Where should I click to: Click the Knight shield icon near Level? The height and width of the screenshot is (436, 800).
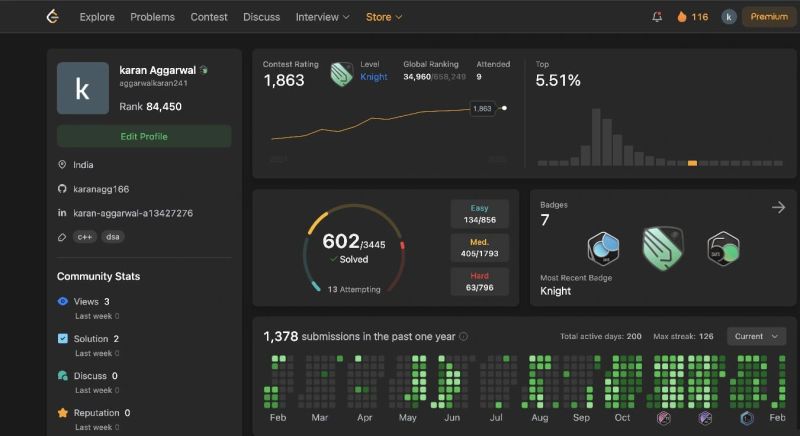(x=341, y=74)
